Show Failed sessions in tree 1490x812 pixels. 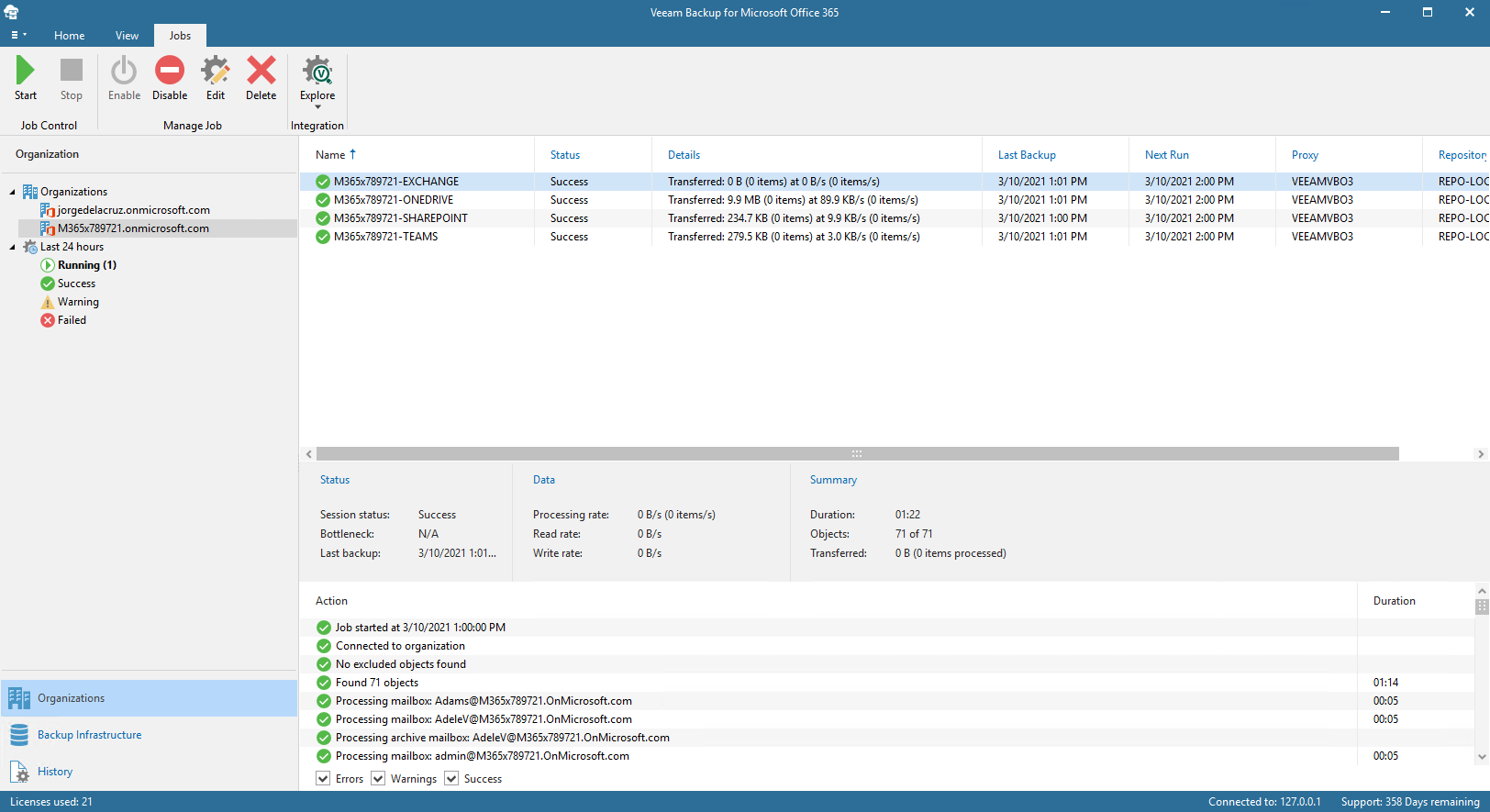pos(72,320)
